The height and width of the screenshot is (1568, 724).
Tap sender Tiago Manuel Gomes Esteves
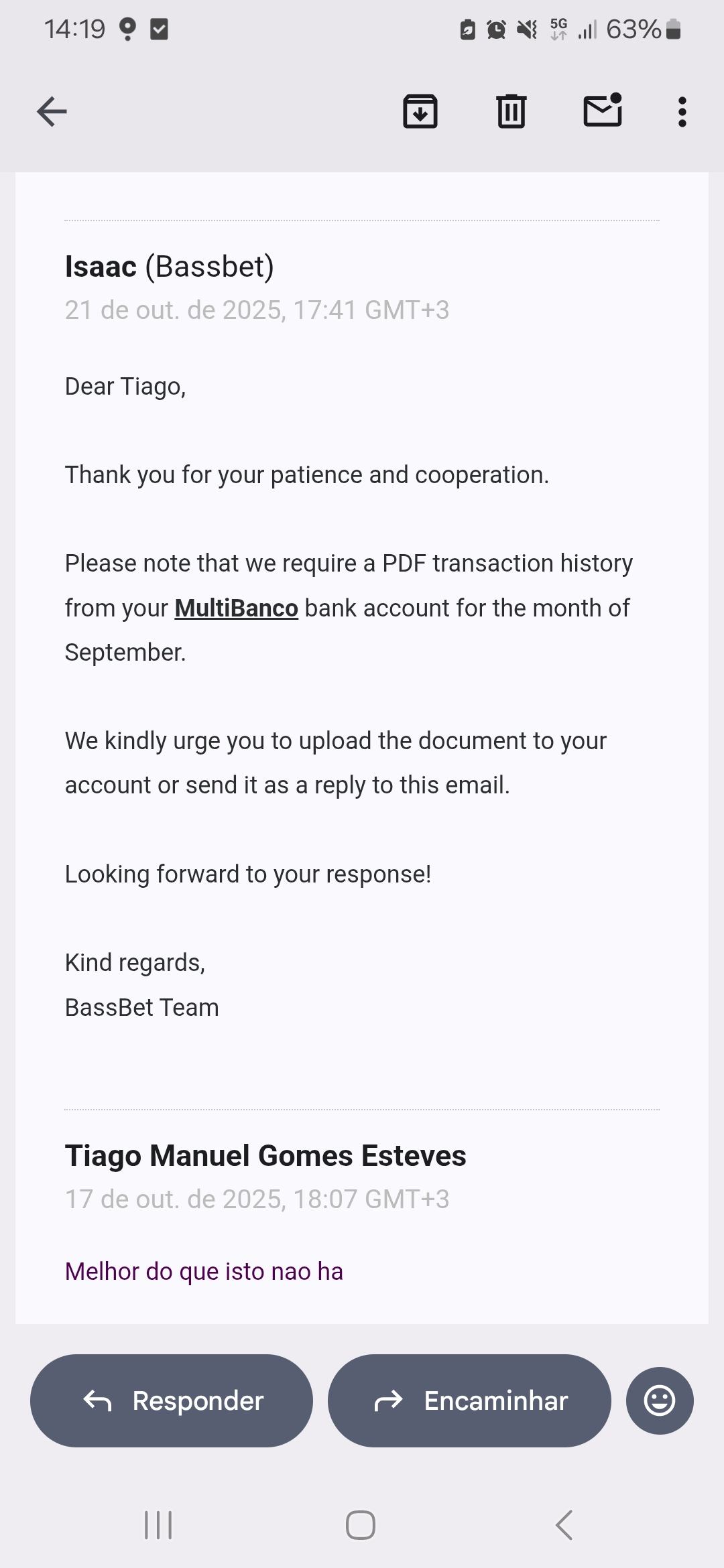coord(265,1156)
